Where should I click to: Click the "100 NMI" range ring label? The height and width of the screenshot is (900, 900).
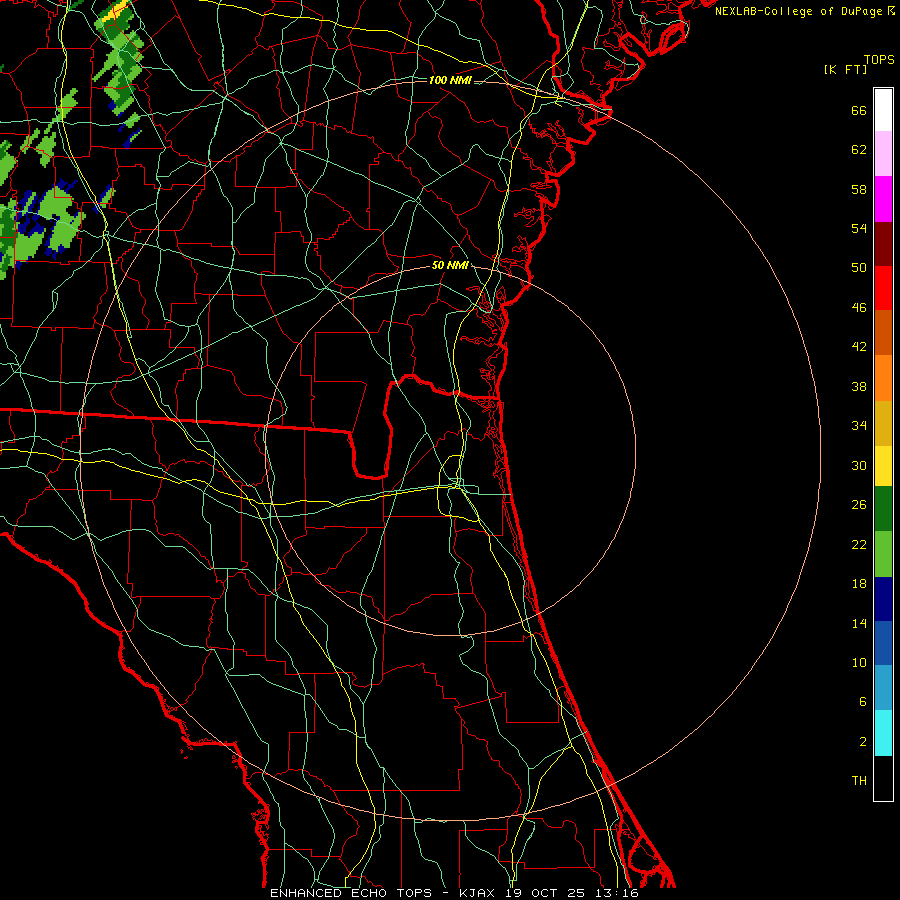[450, 80]
